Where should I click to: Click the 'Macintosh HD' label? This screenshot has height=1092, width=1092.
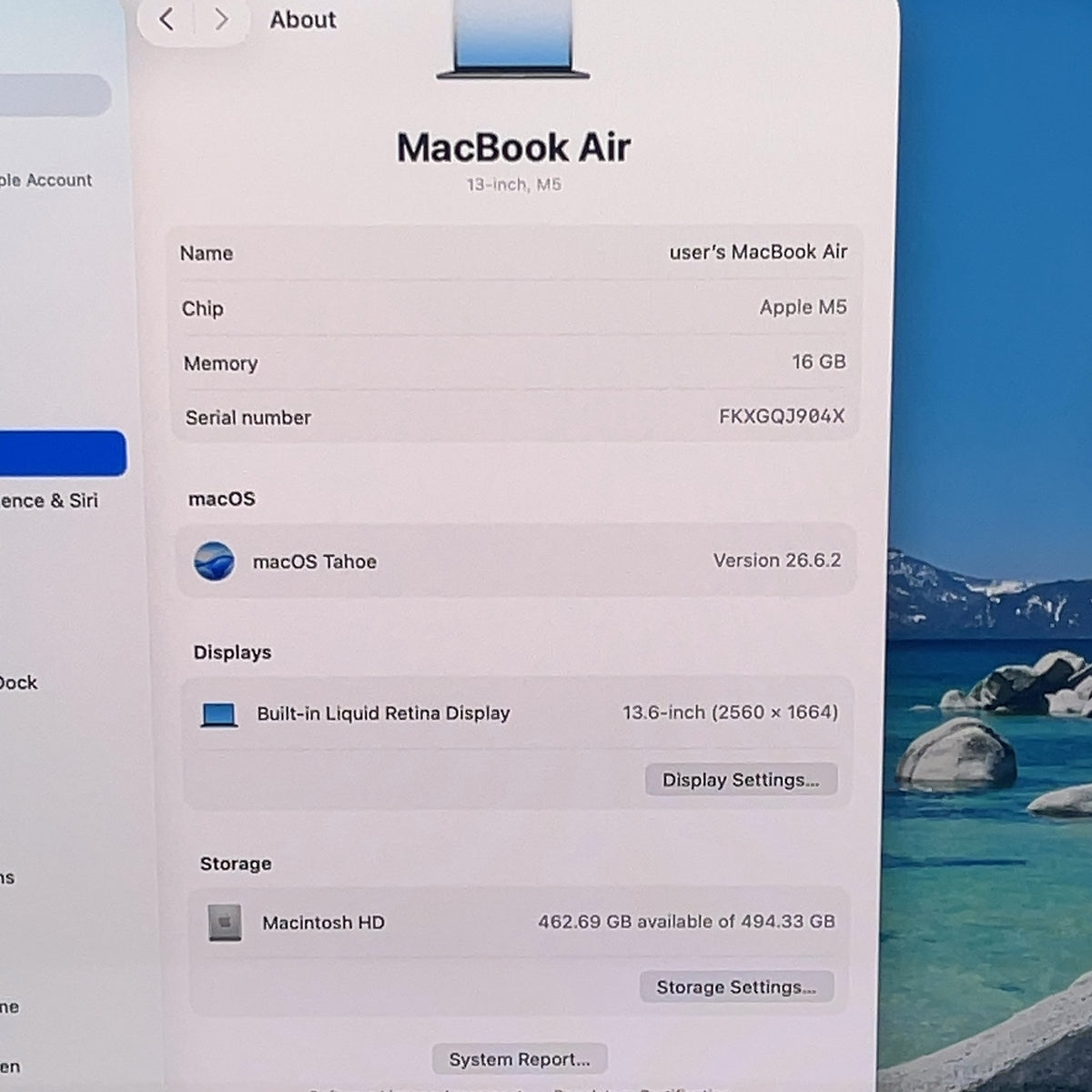pos(323,923)
